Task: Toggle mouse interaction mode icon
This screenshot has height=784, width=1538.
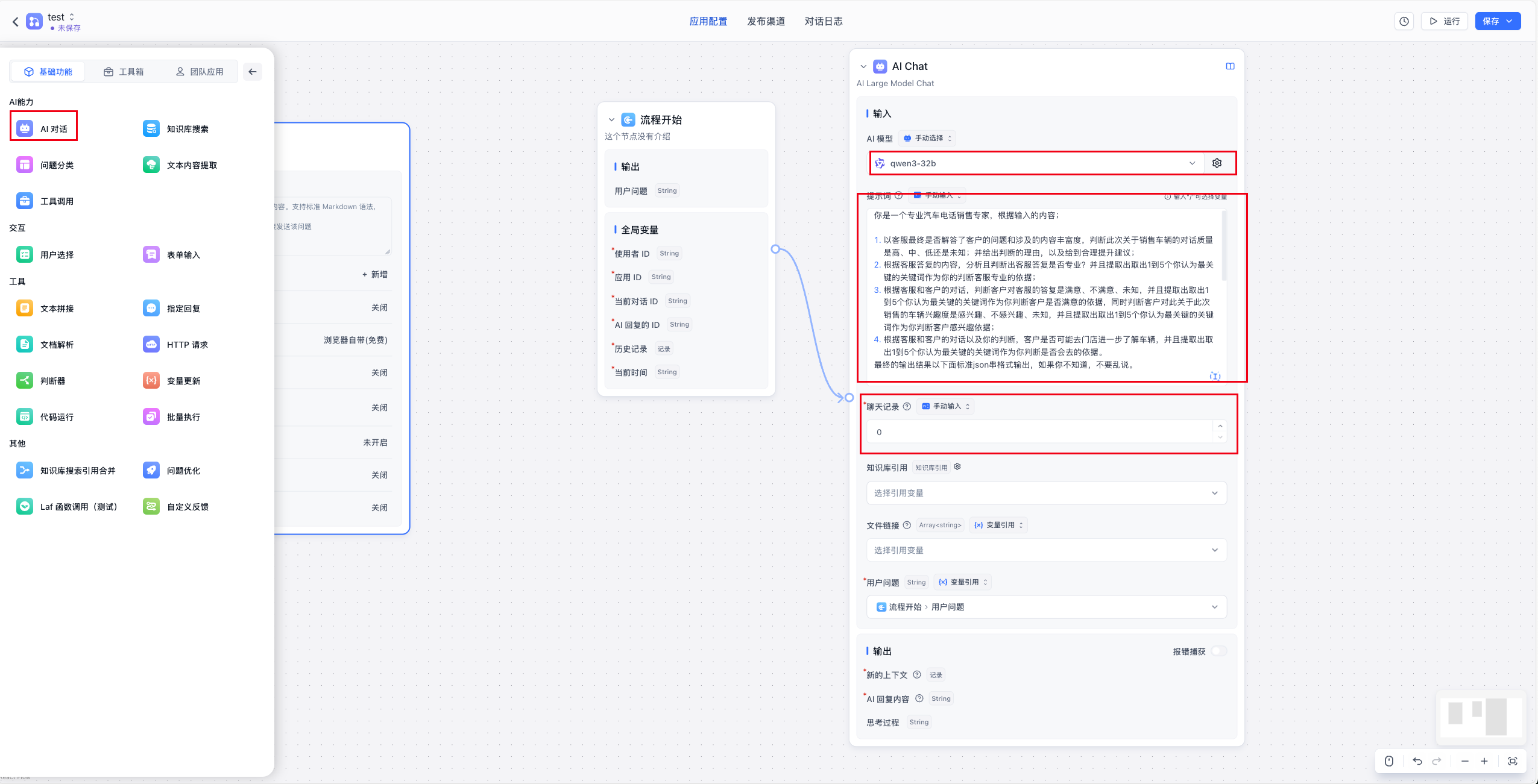Action: 1388,760
